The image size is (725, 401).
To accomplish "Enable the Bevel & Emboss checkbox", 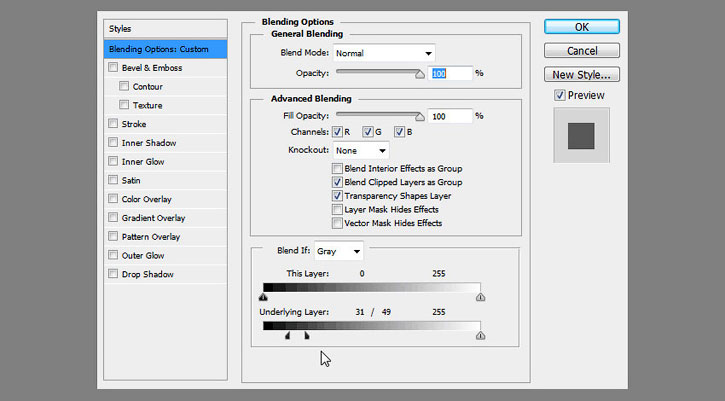I will point(113,68).
